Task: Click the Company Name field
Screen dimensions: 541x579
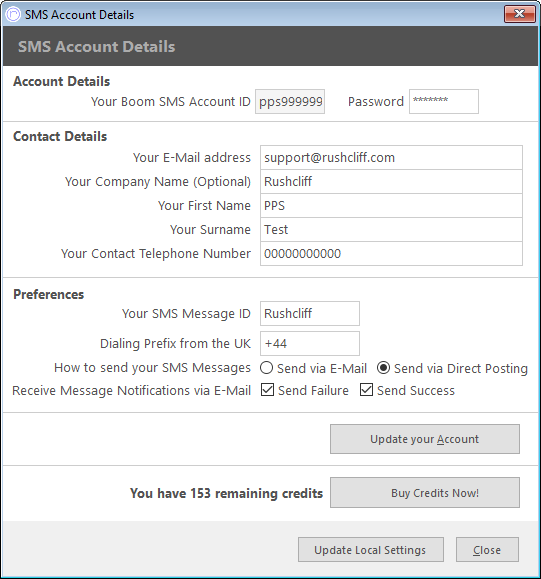Action: point(391,182)
